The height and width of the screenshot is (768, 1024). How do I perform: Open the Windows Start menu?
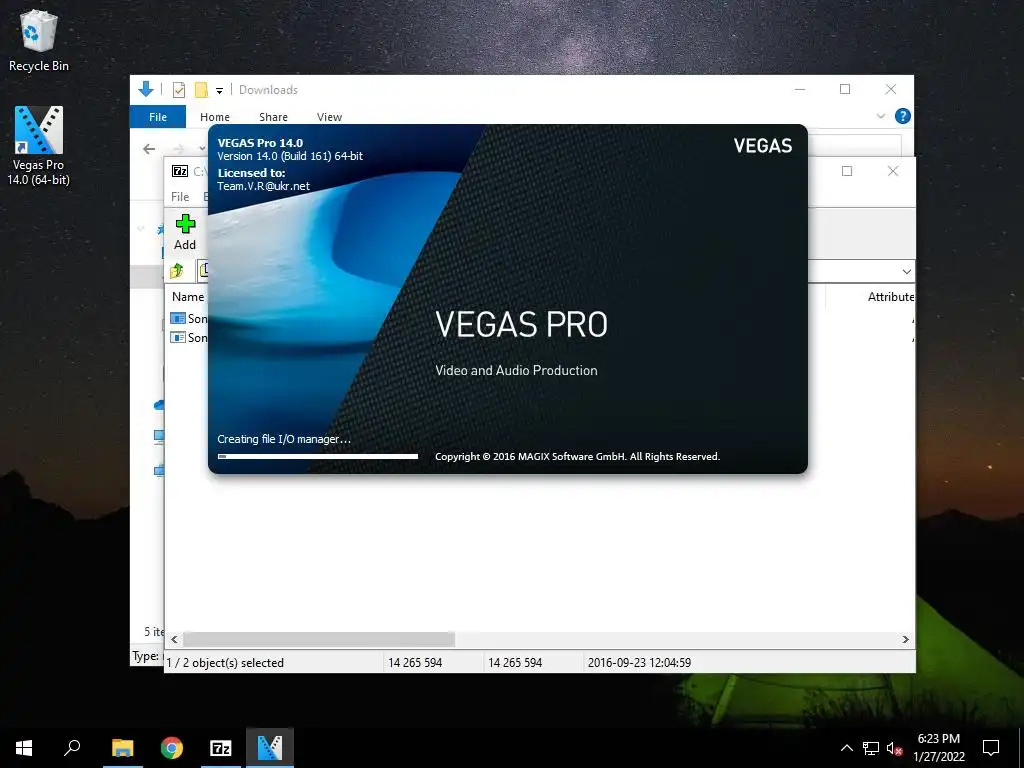24,748
